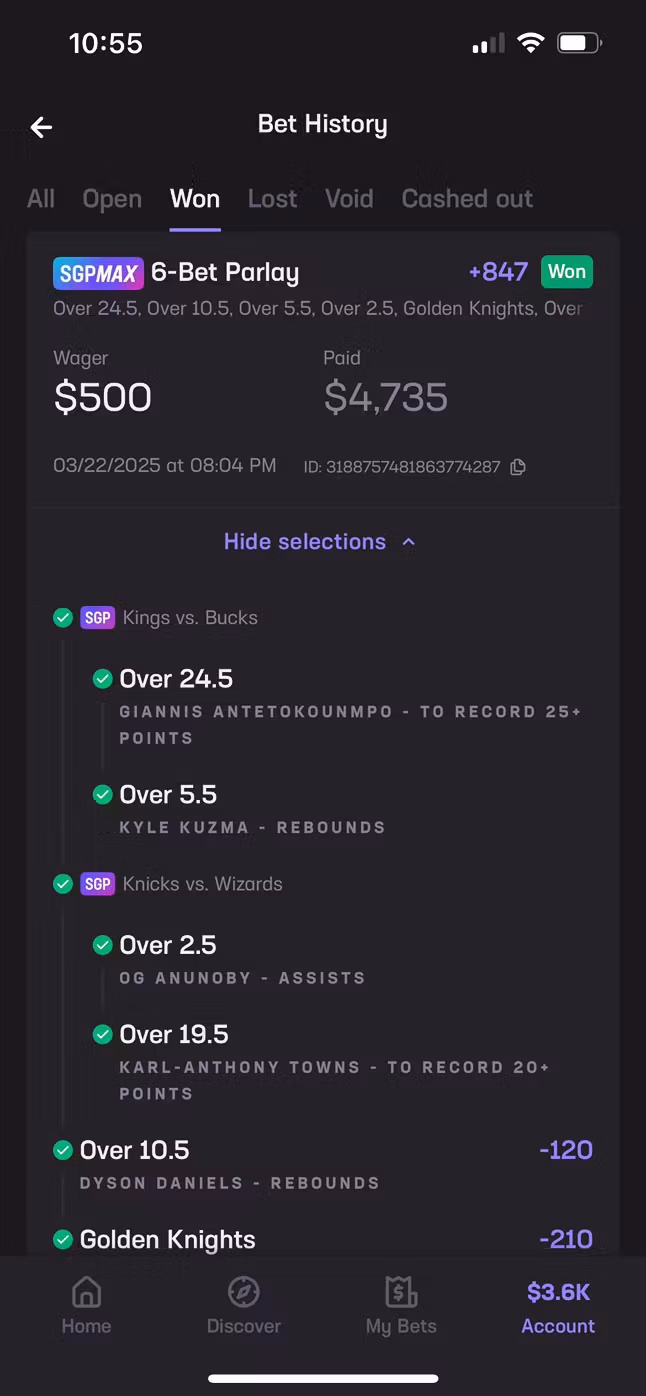This screenshot has width=646, height=1396.
Task: Tap the SGPMAX badge on parlay
Action: (97, 273)
